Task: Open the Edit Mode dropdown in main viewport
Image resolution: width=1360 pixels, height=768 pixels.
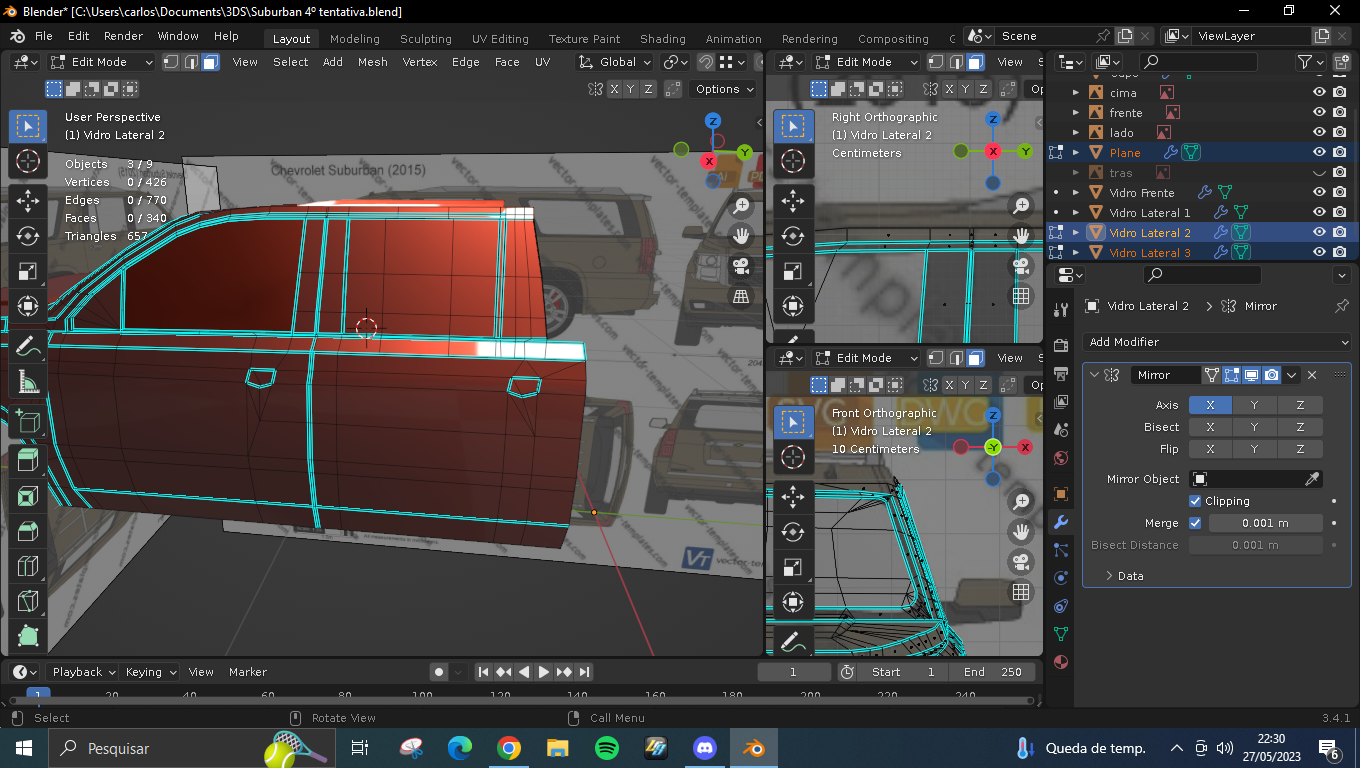Action: pyautogui.click(x=102, y=62)
